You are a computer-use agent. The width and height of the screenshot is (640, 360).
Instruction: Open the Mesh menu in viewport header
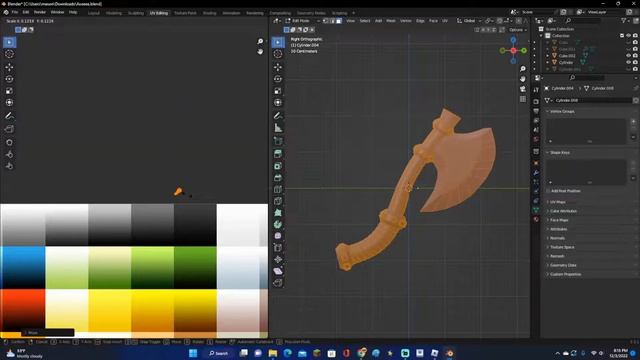(x=391, y=21)
